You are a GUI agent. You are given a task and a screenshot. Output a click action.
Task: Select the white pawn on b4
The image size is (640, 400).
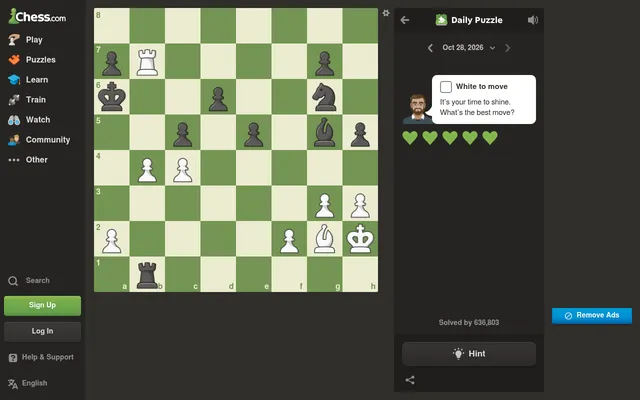pyautogui.click(x=147, y=170)
